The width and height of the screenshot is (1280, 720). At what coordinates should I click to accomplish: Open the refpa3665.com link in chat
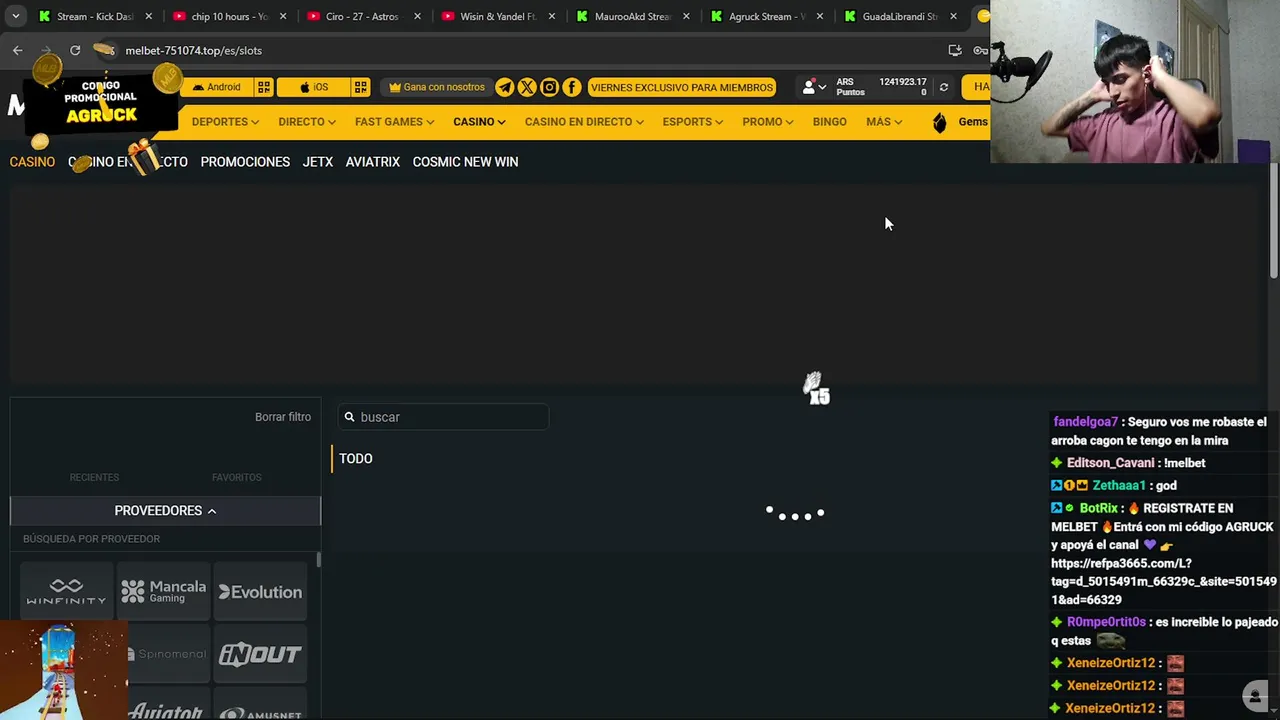coord(1164,581)
